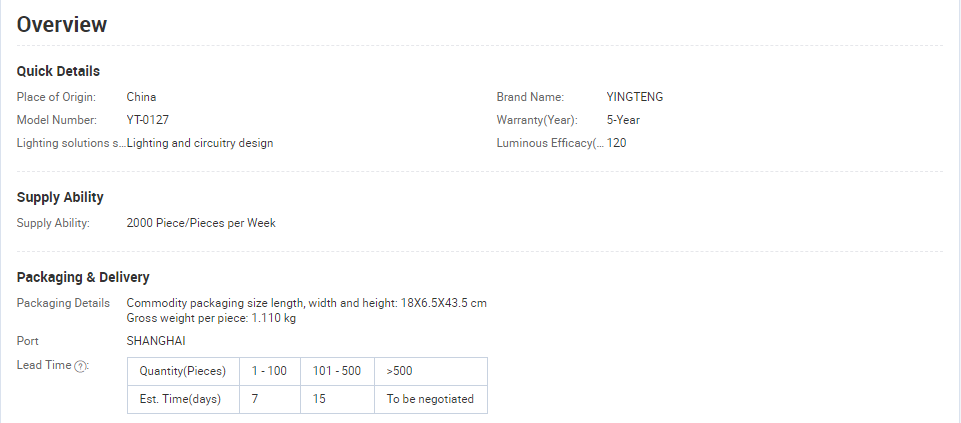This screenshot has width=961, height=423.
Task: Click the 101 - 500 quantity cell
Action: (337, 371)
